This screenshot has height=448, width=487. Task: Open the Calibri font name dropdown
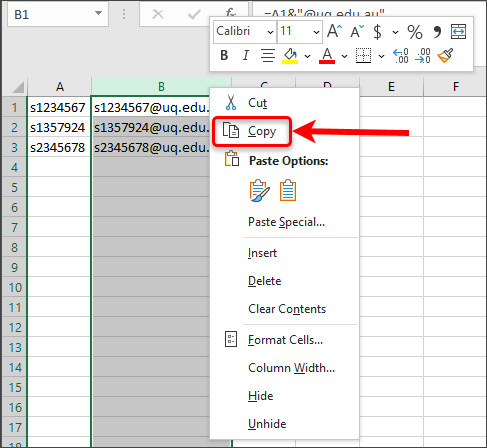pyautogui.click(x=270, y=32)
